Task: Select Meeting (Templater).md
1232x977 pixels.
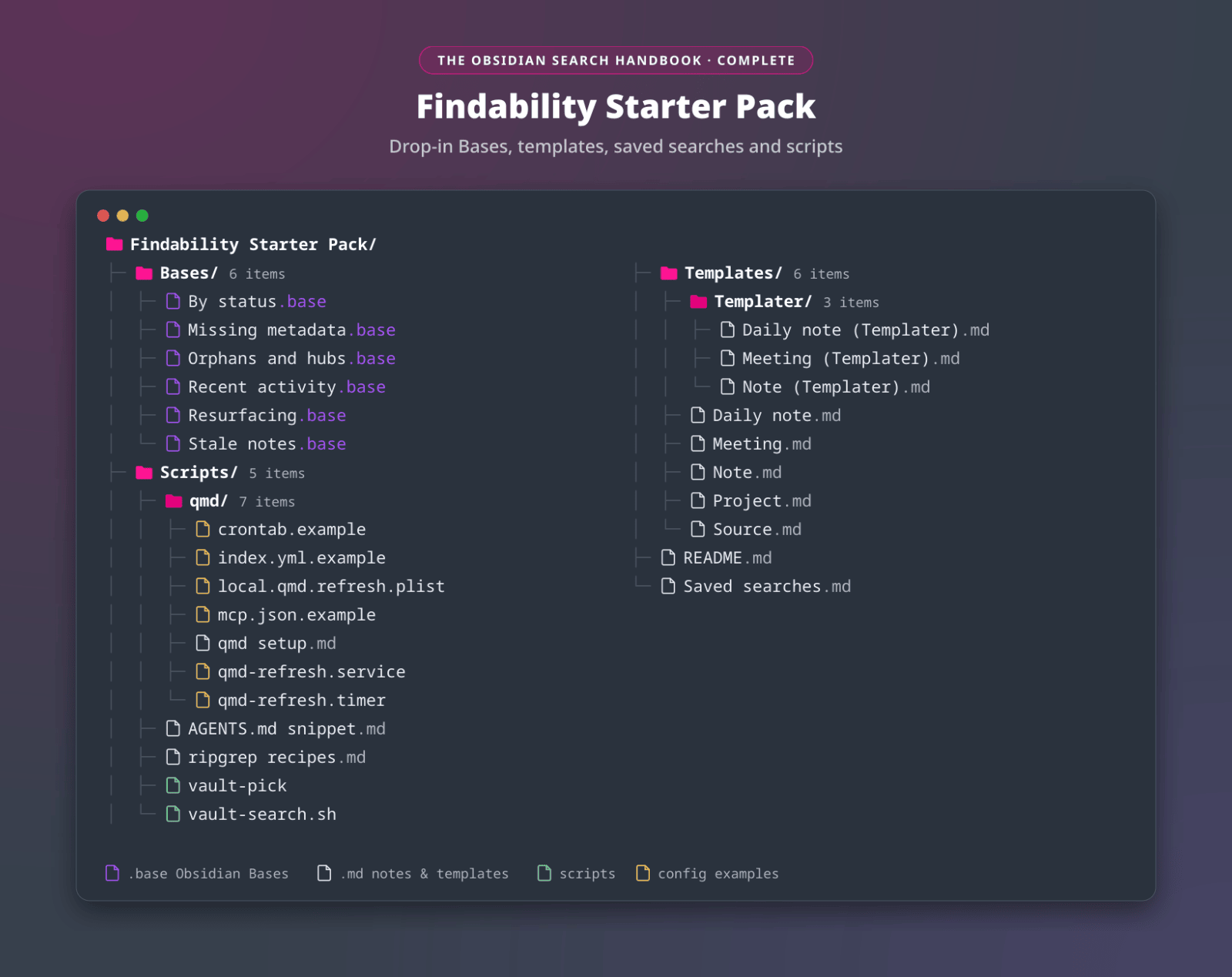Action: click(x=851, y=359)
